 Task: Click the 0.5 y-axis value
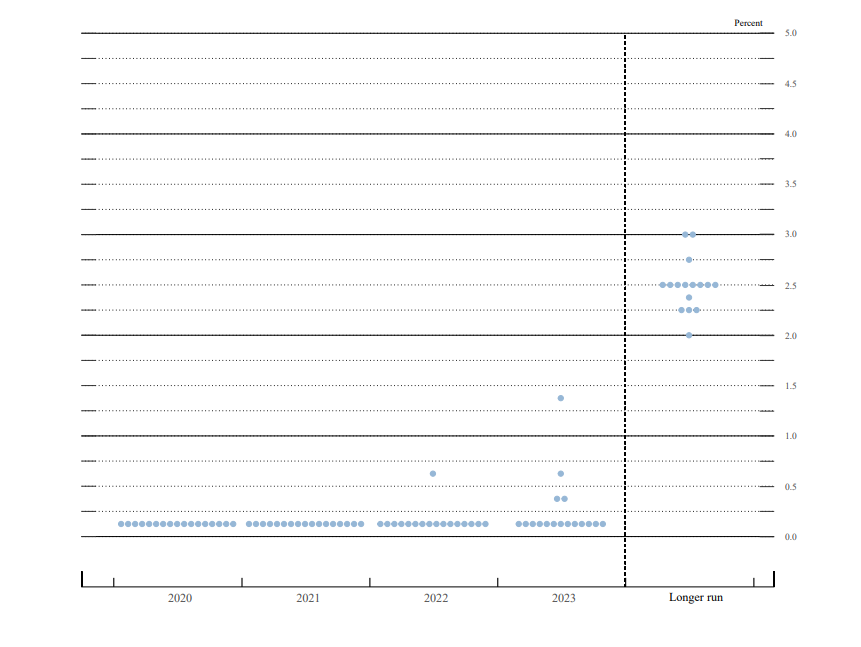(790, 487)
